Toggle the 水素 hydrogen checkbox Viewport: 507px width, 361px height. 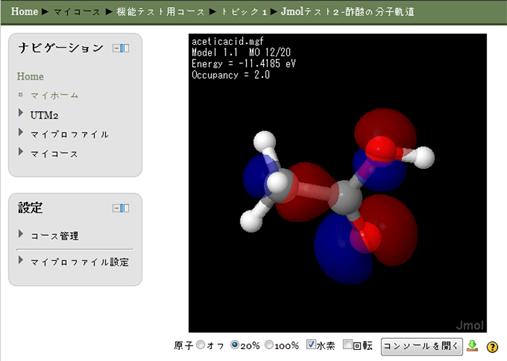[311, 344]
